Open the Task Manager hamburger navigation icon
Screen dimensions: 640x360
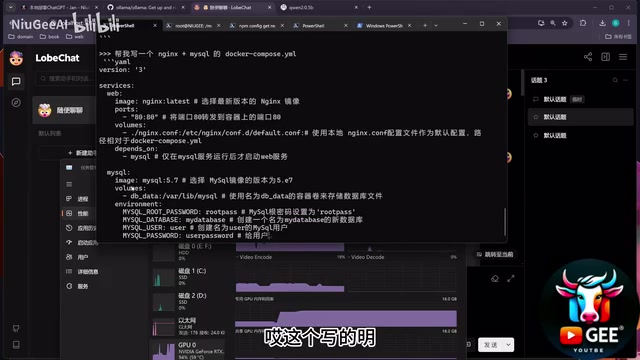[69, 184]
